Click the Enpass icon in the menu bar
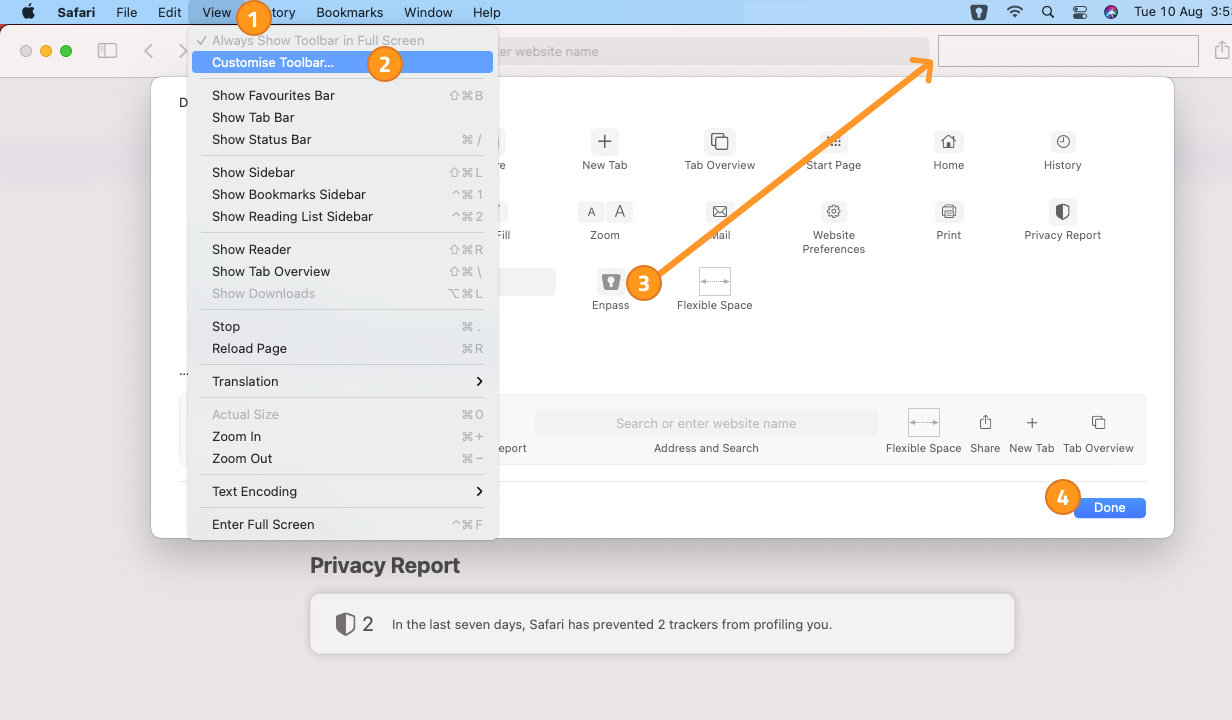This screenshot has width=1232, height=720. tap(978, 12)
